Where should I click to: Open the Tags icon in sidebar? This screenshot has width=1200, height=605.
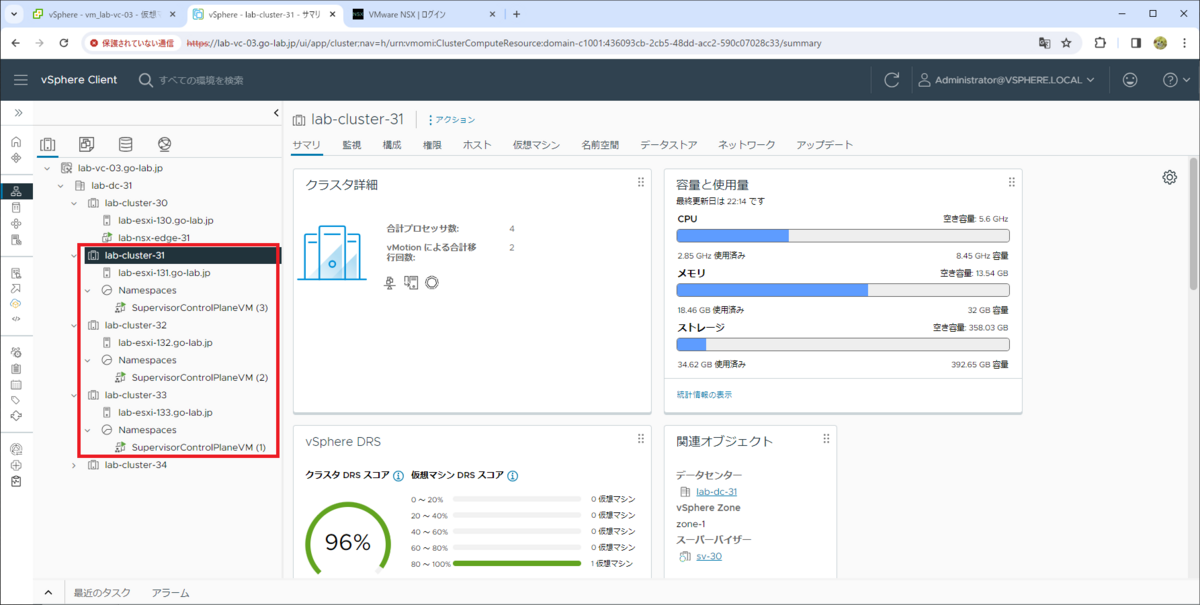(x=16, y=400)
